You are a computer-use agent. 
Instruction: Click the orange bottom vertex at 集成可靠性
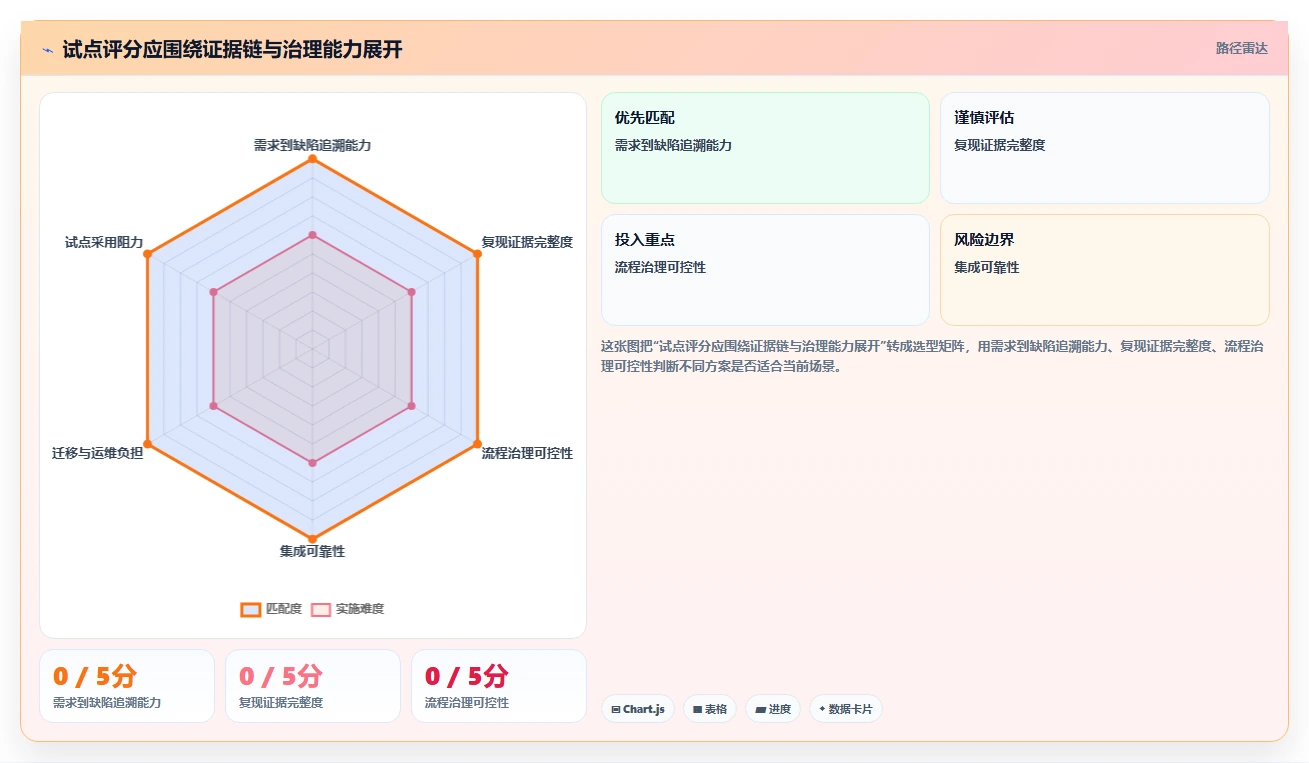click(312, 538)
